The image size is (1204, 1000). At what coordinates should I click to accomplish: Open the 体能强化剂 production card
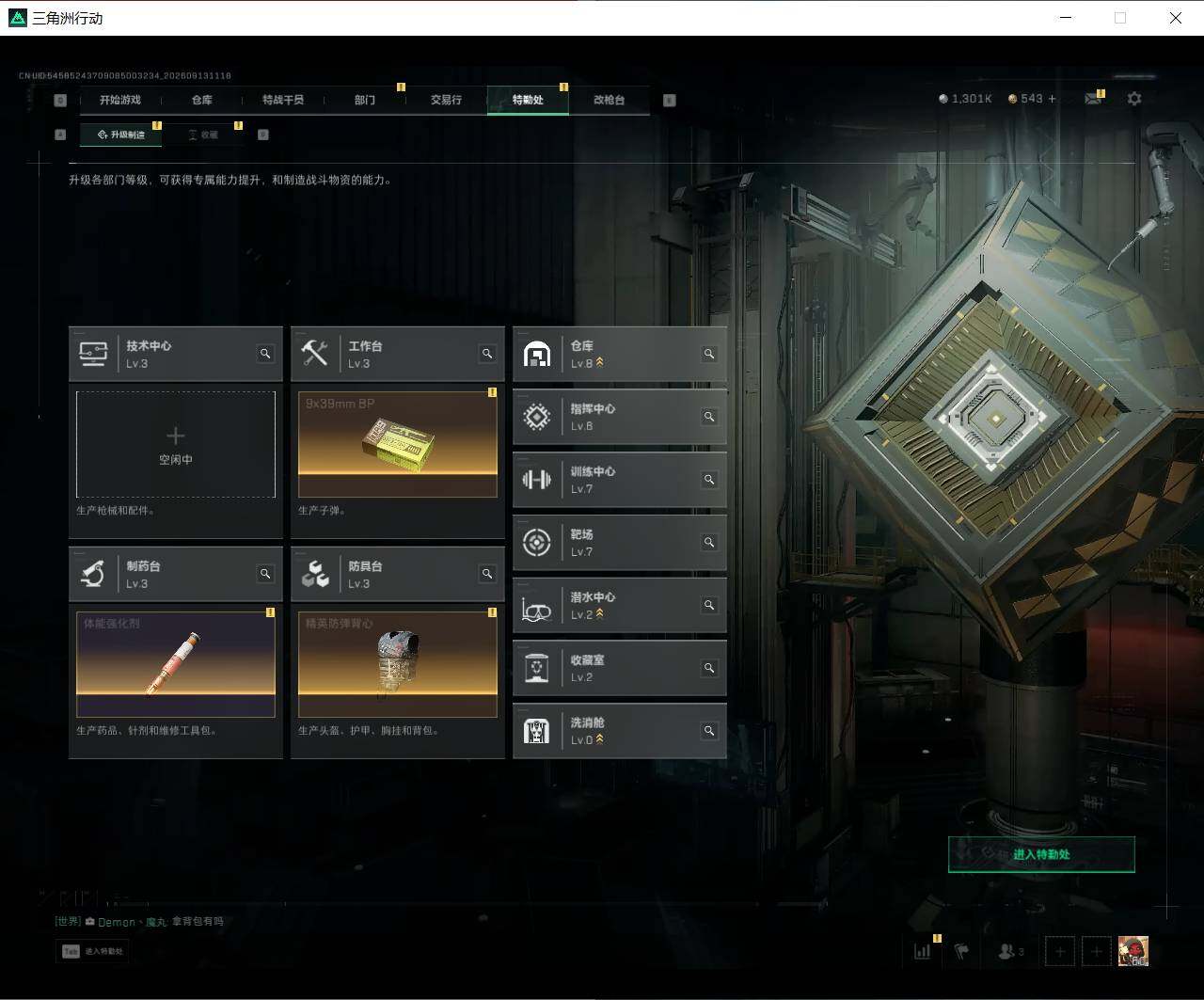176,664
